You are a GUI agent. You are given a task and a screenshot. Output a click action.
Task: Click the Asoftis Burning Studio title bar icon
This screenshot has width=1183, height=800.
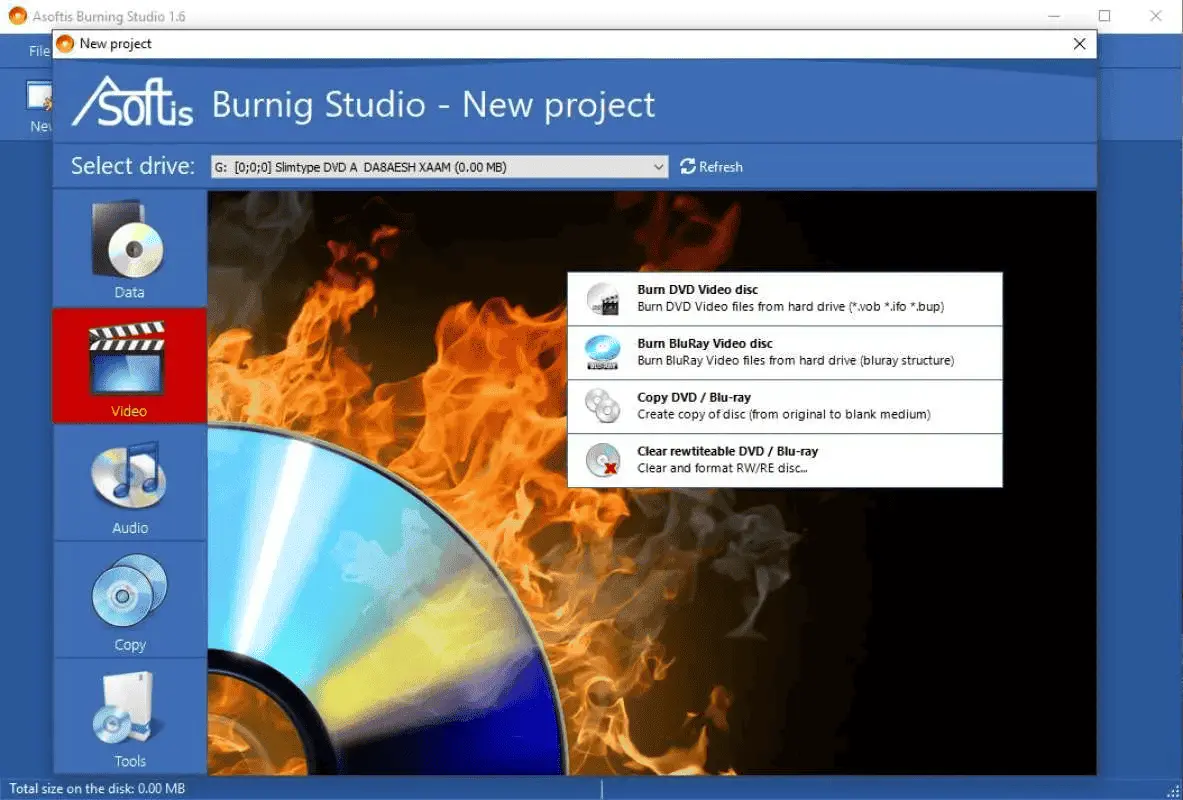[x=17, y=15]
